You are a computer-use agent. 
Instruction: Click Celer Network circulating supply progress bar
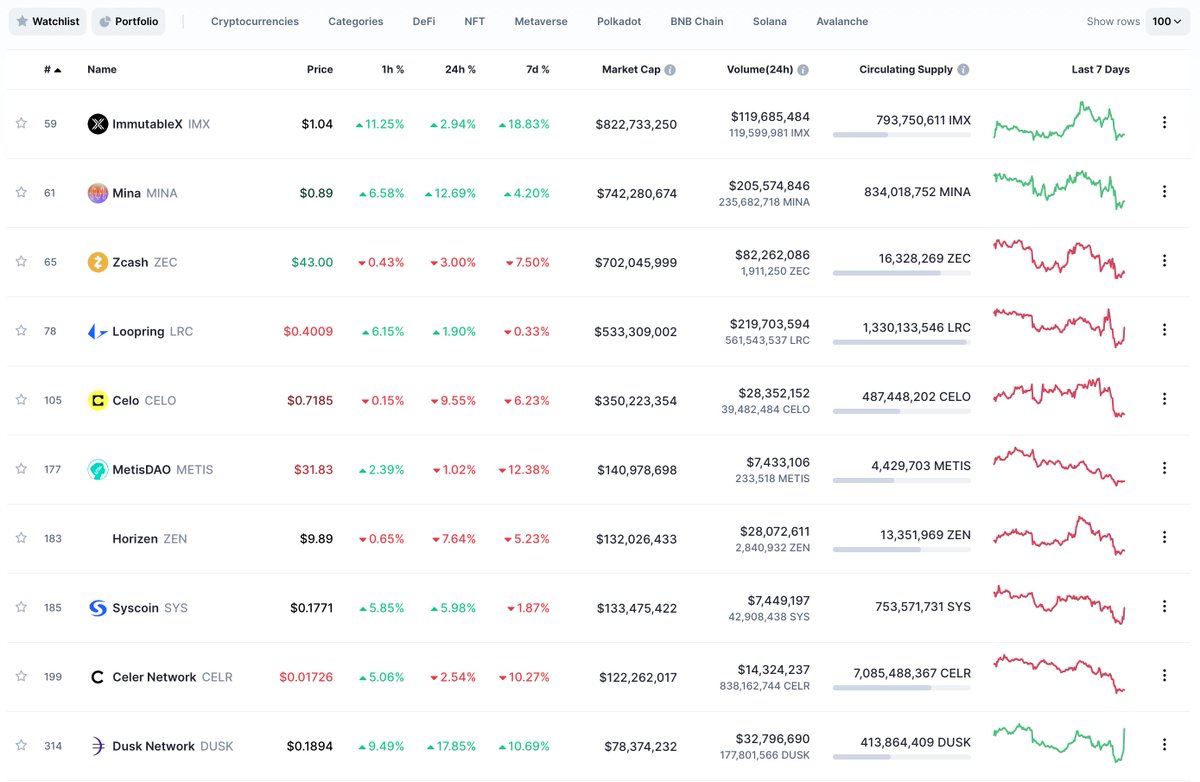tap(901, 687)
